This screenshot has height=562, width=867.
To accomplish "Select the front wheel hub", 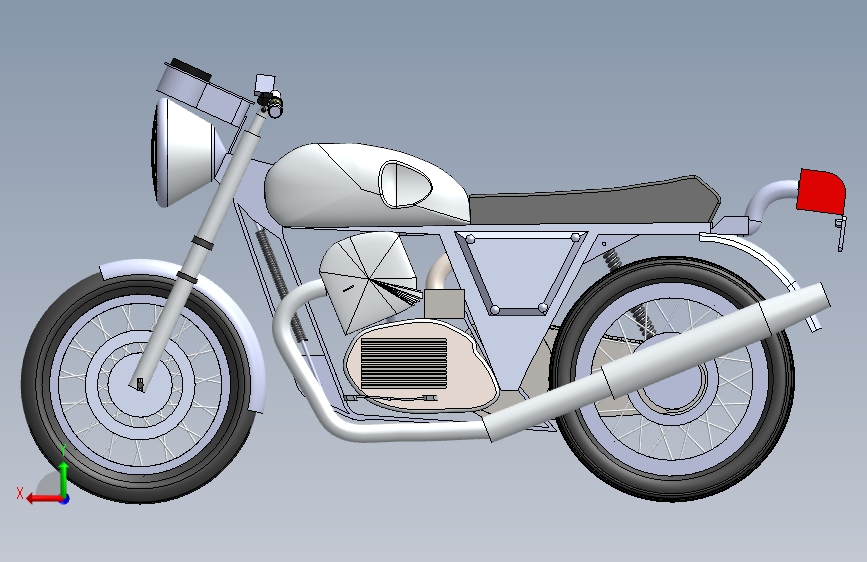I will (x=140, y=382).
